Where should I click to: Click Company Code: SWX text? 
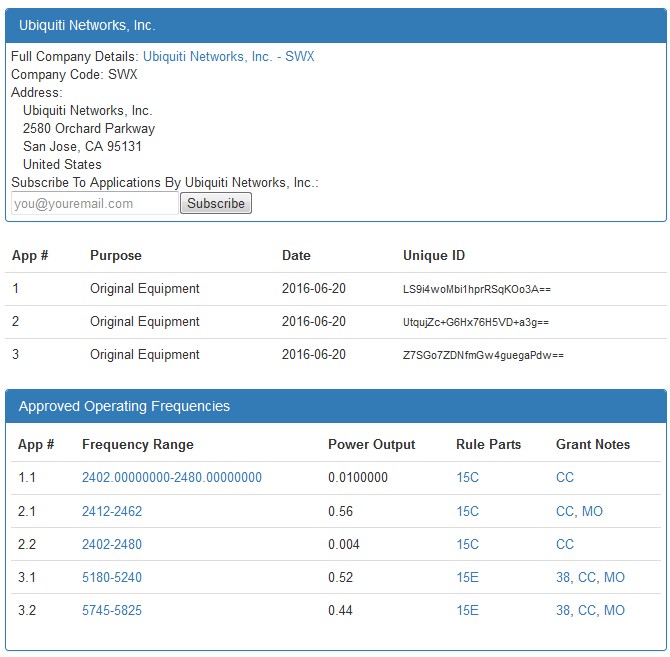click(74, 74)
